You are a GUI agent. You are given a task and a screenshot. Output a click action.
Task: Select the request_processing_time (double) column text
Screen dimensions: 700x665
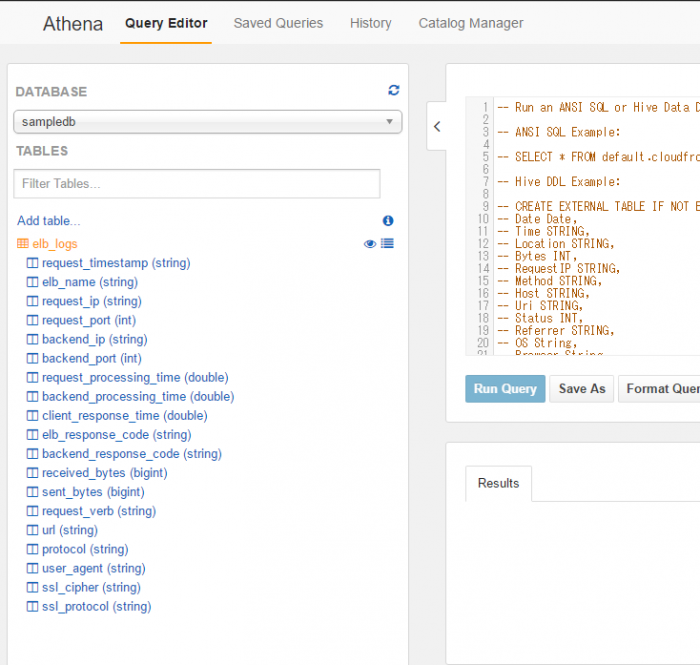coord(135,378)
